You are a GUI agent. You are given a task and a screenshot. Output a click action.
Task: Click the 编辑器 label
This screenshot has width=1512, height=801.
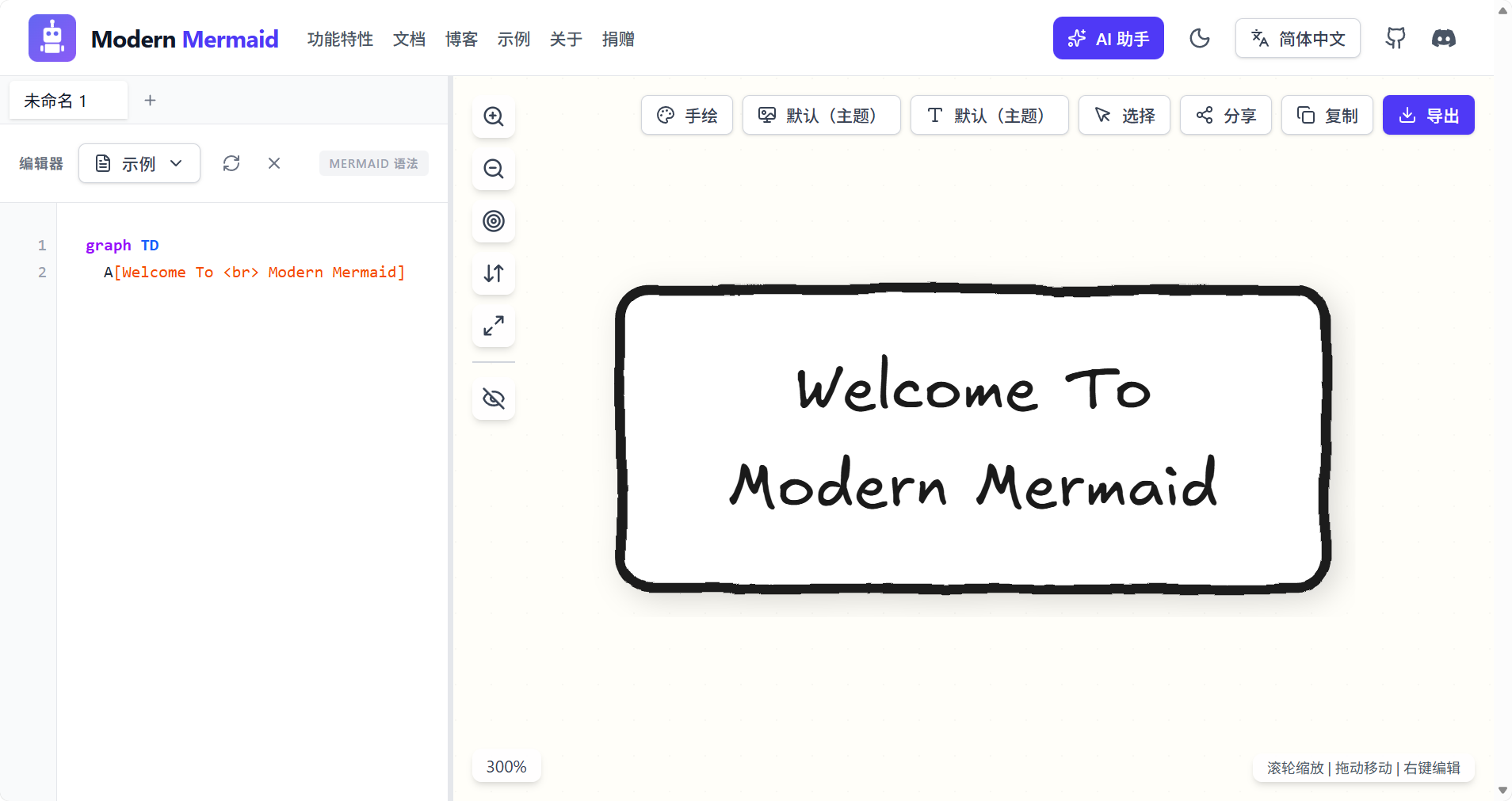41,163
